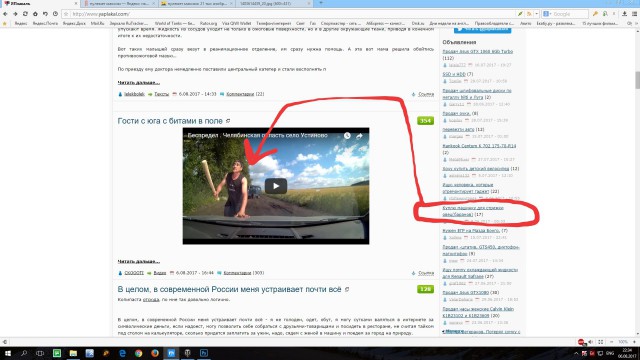Open the home page icon in toolbar
Screen dimensions: 640x360
coord(35,14)
